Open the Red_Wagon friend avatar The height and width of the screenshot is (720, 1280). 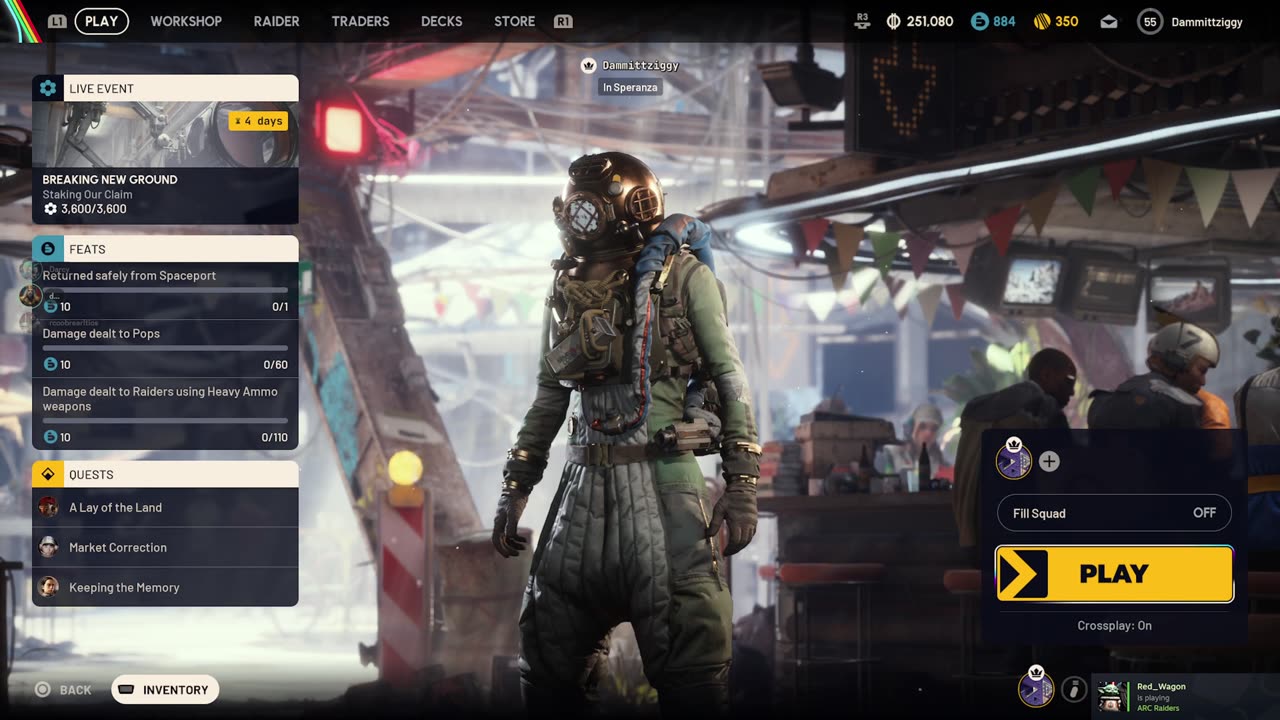coord(1112,695)
